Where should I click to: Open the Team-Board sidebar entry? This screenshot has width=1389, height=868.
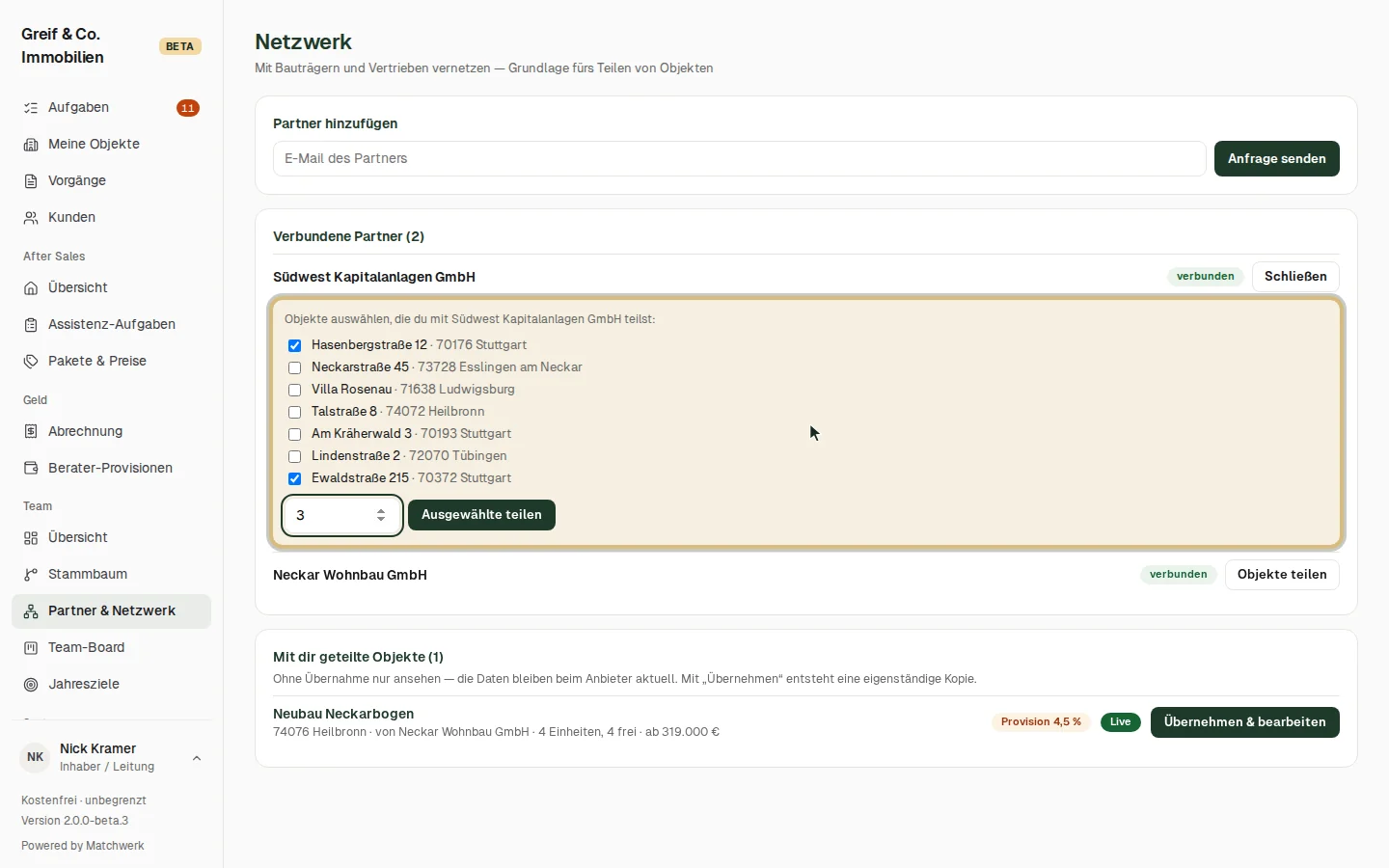111,648
